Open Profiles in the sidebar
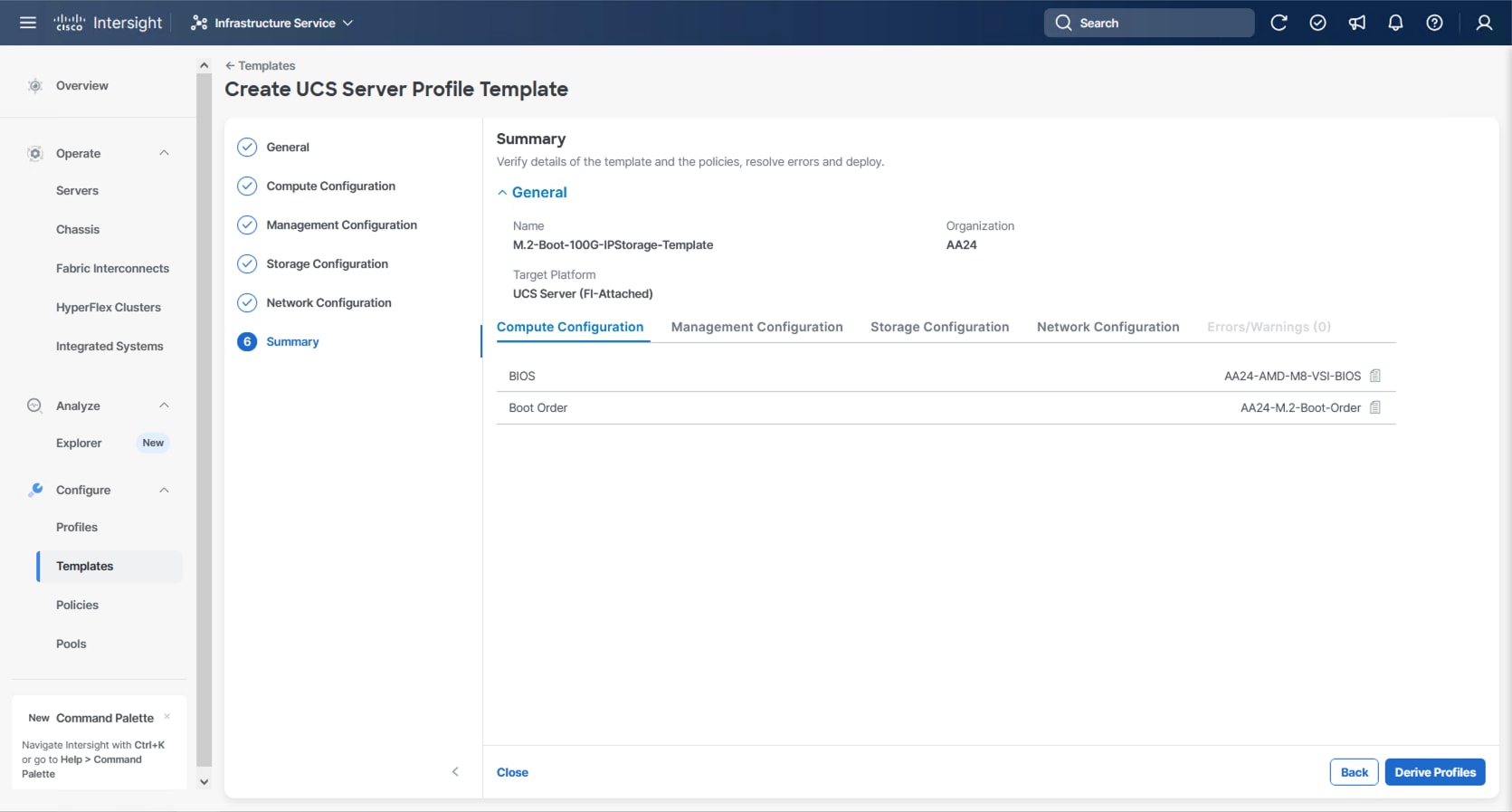Viewport: 1512px width, 812px height. (77, 528)
